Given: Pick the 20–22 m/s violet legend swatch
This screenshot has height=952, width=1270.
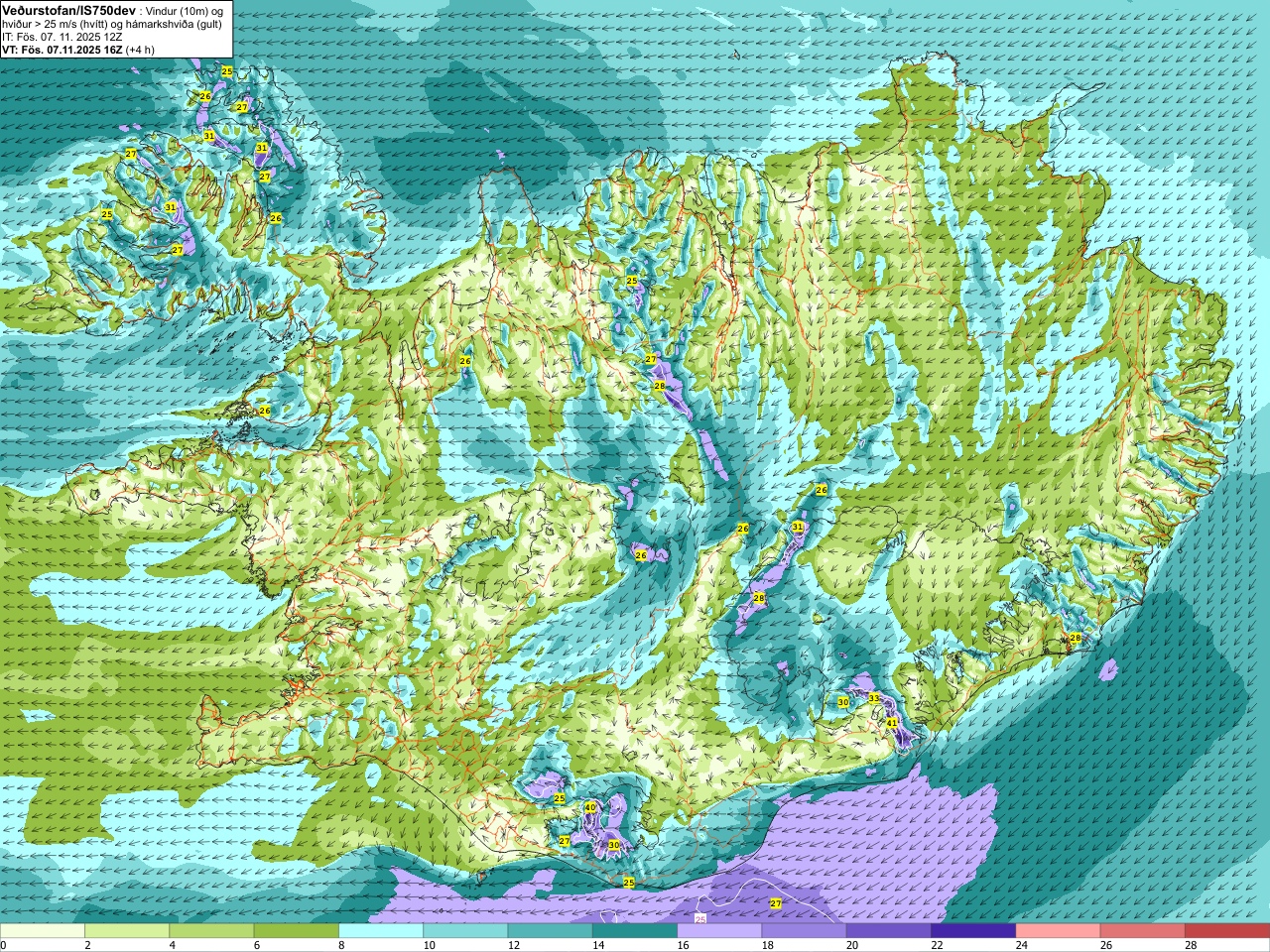Looking at the screenshot, I should 889,931.
